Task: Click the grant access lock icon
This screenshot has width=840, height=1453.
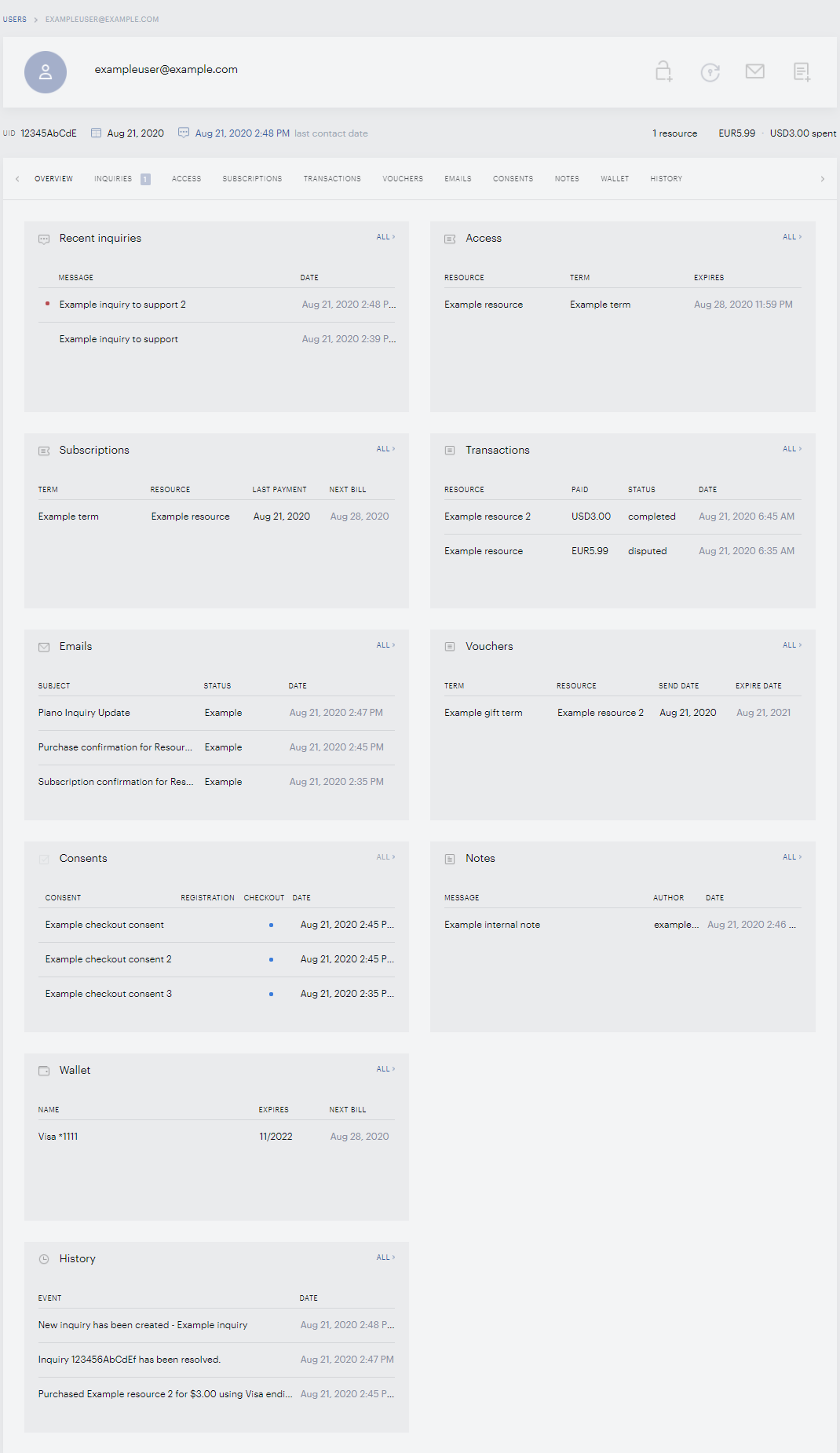Action: (664, 71)
